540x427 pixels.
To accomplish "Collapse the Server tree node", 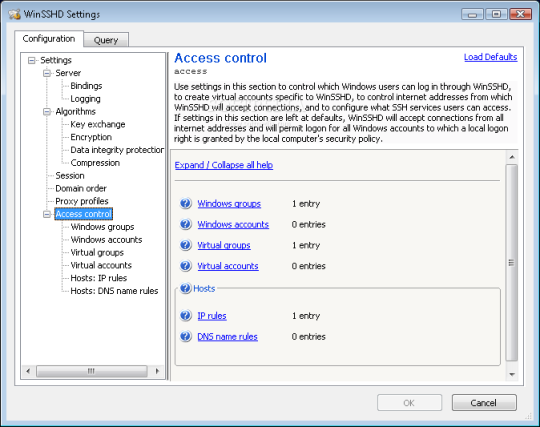I will [x=46, y=73].
